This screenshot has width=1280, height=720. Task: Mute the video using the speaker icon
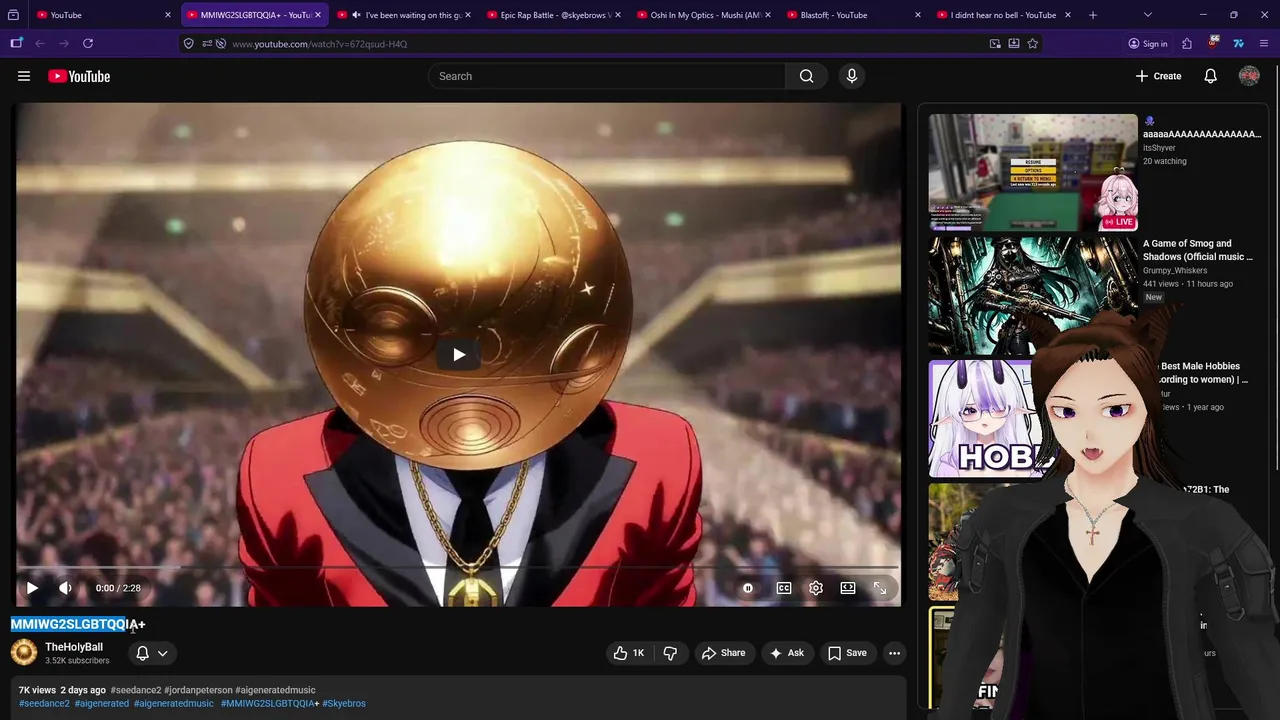click(65, 588)
